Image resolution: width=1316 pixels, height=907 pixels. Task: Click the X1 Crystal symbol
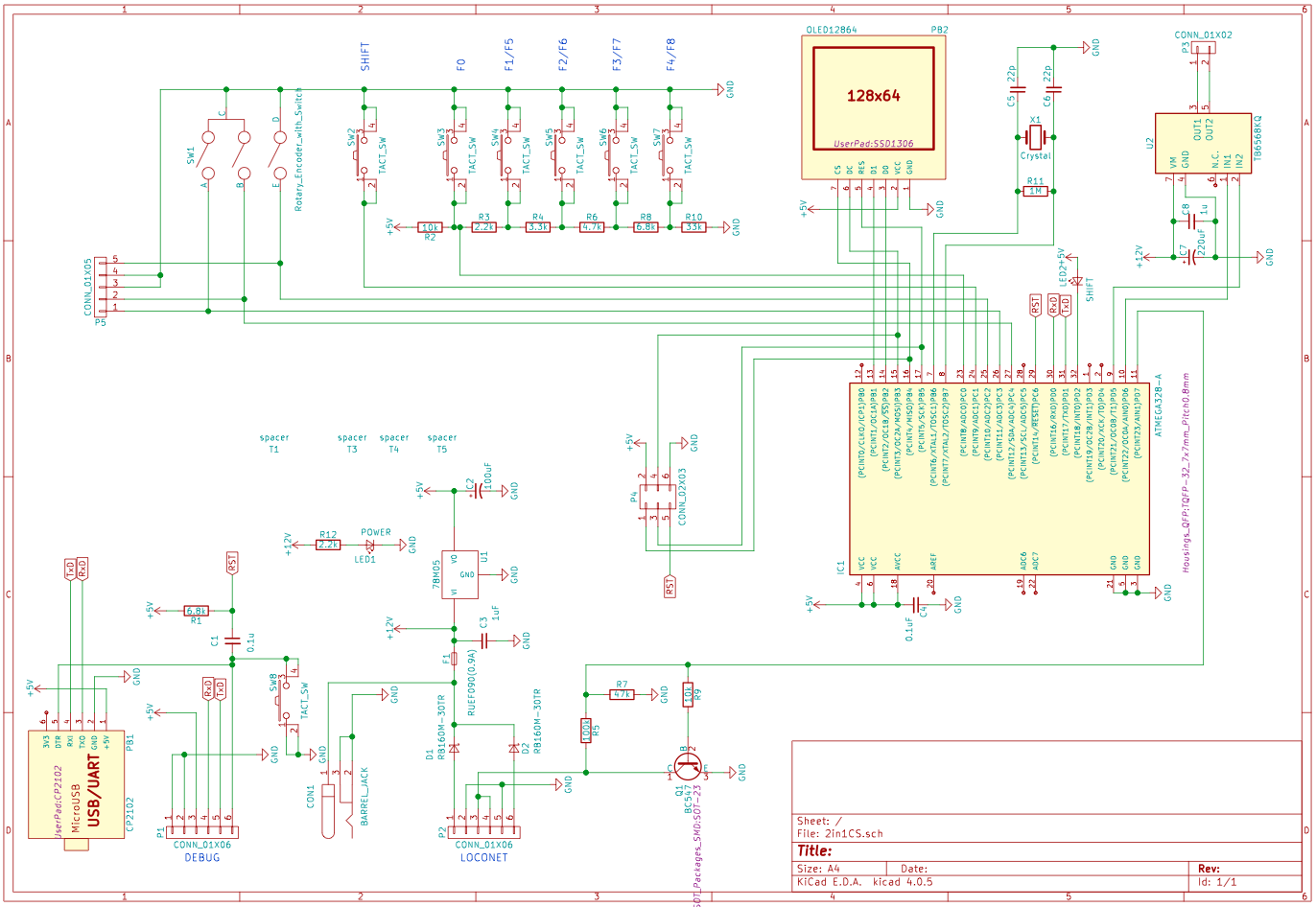[x=1036, y=137]
